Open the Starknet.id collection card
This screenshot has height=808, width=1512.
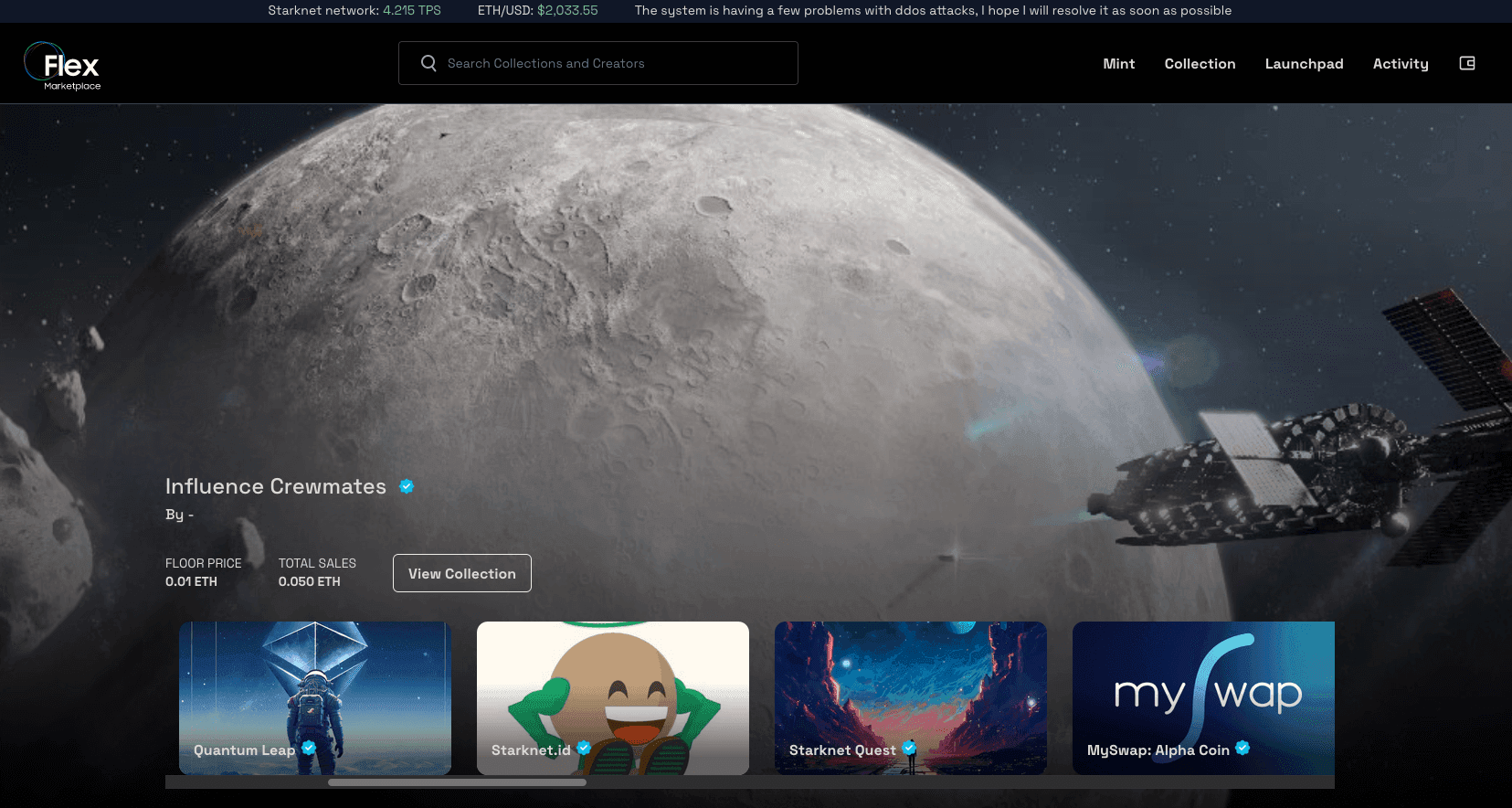point(613,698)
